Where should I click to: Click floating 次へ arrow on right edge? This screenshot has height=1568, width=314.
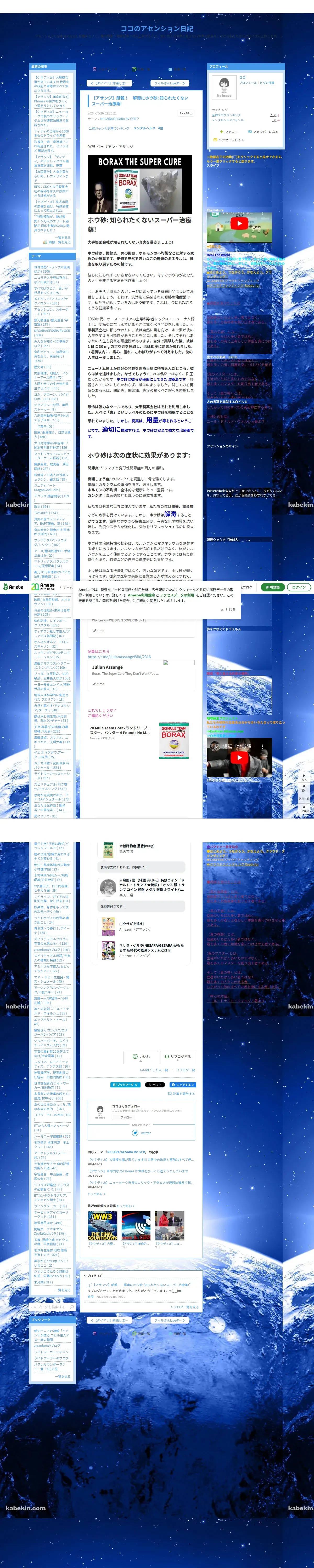click(304, 777)
